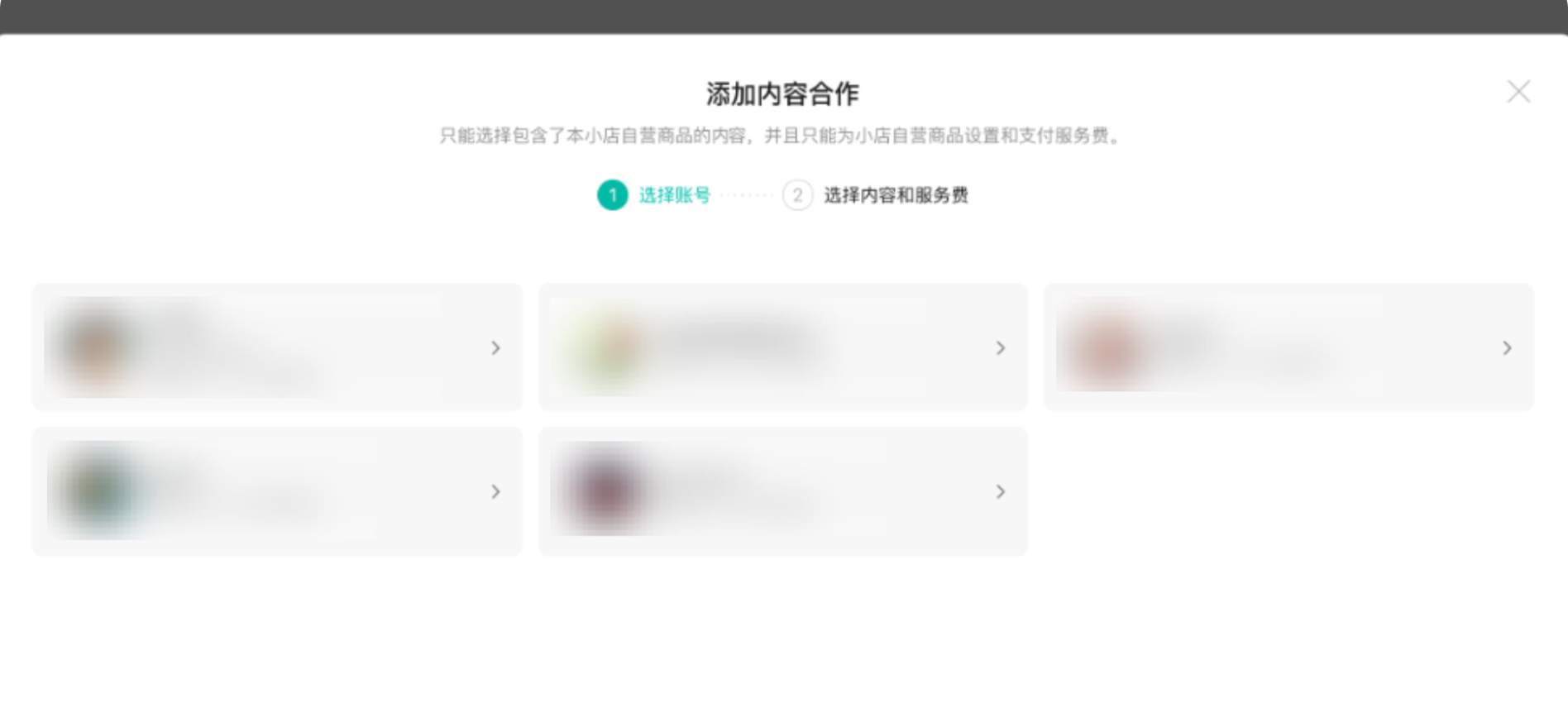Click the grey description text under the title
Screen dimensions: 1568x718
point(781,136)
